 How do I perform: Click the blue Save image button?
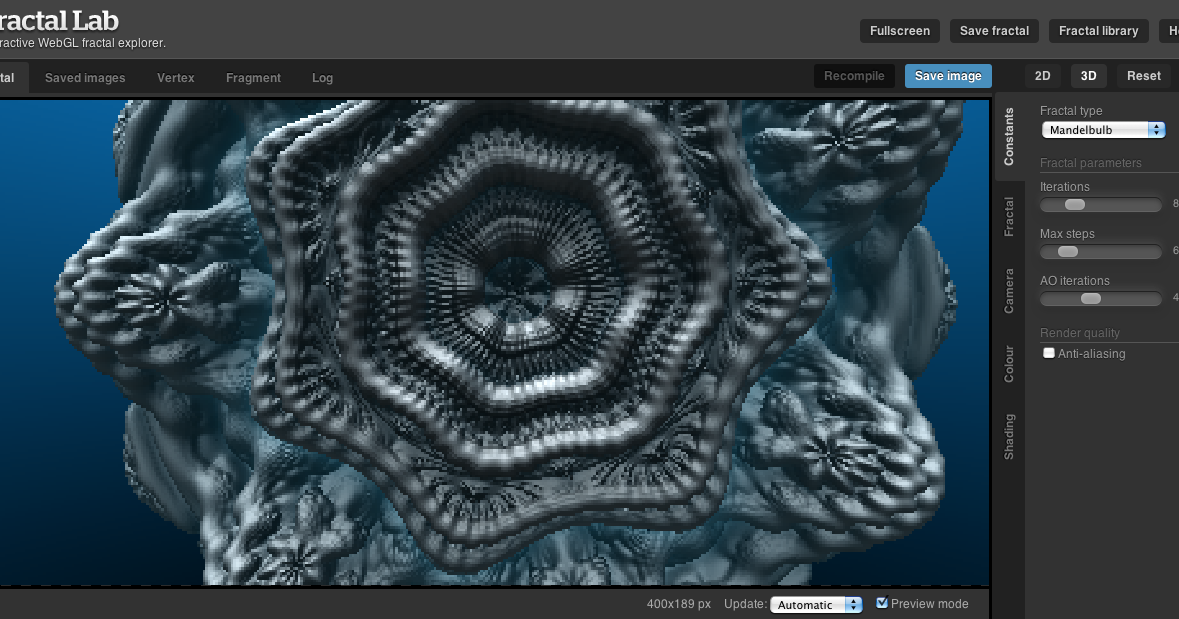tap(948, 76)
